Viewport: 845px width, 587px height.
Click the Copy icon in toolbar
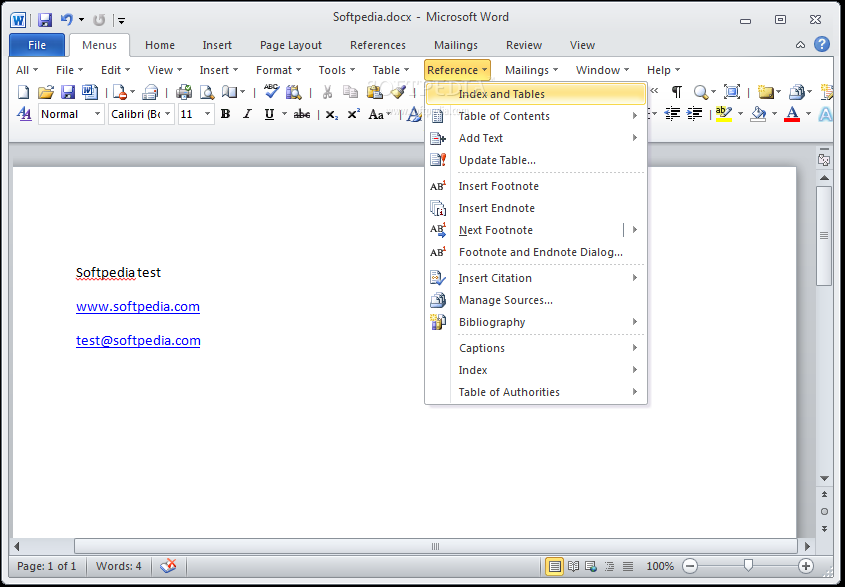point(351,92)
